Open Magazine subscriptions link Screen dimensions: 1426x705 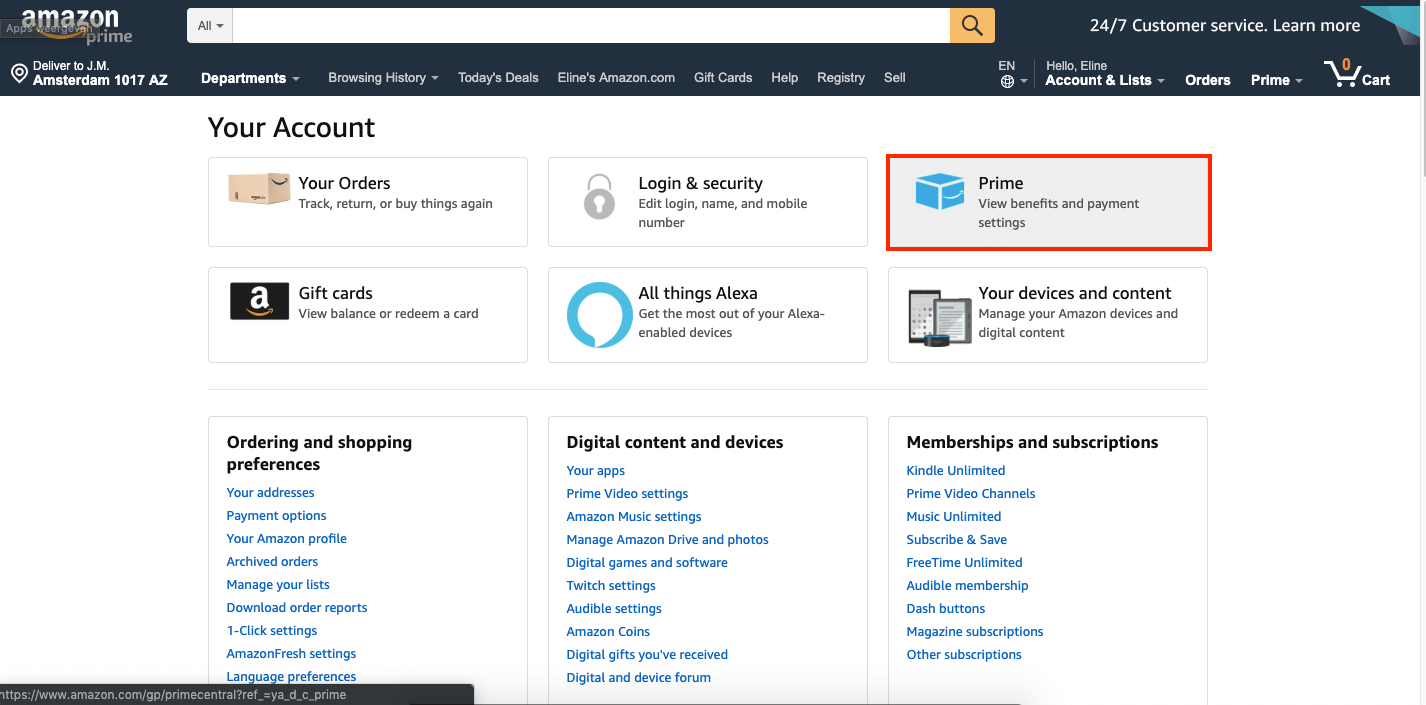(x=975, y=631)
